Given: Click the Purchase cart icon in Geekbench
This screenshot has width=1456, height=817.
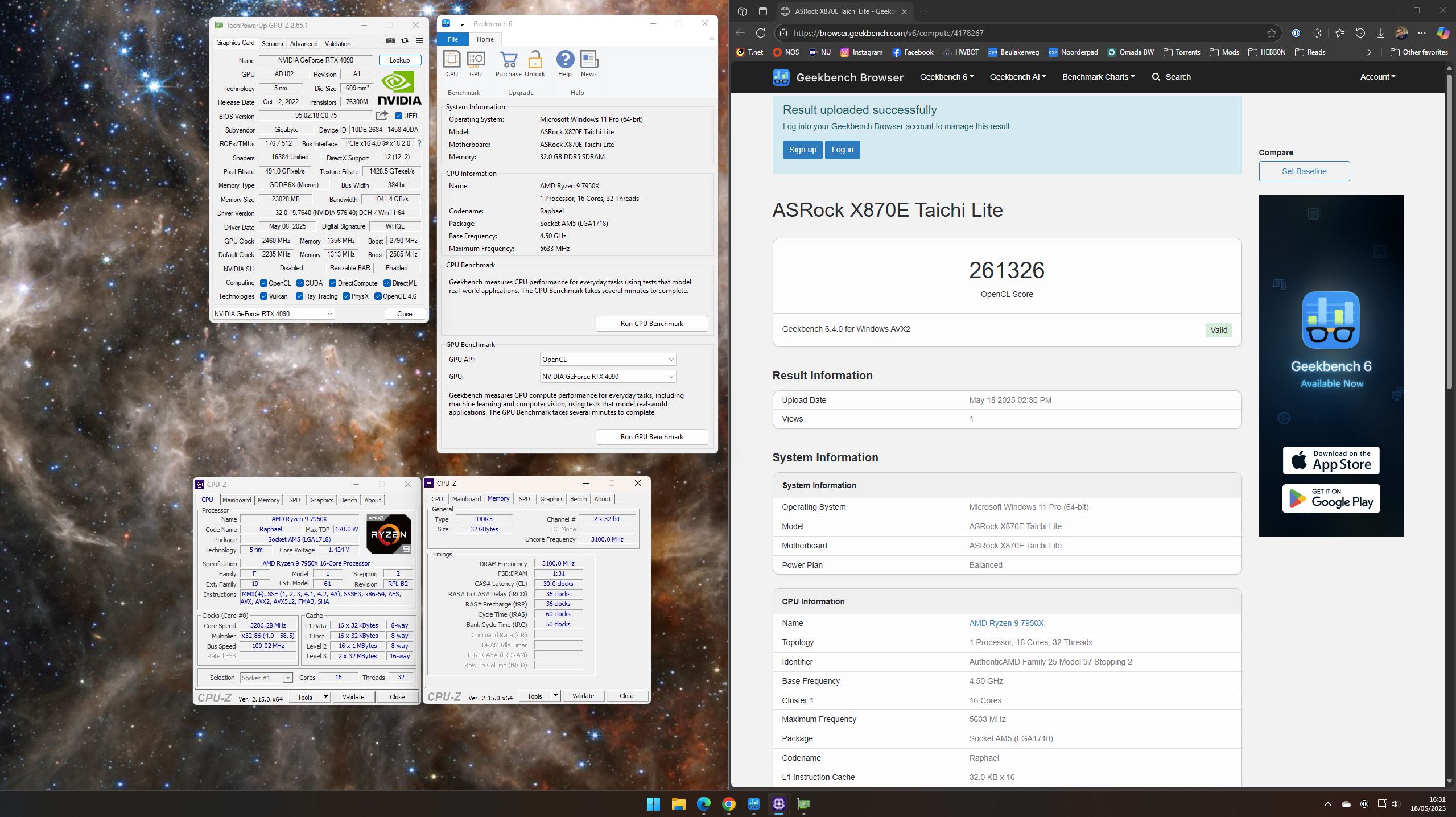Looking at the screenshot, I should 508,64.
